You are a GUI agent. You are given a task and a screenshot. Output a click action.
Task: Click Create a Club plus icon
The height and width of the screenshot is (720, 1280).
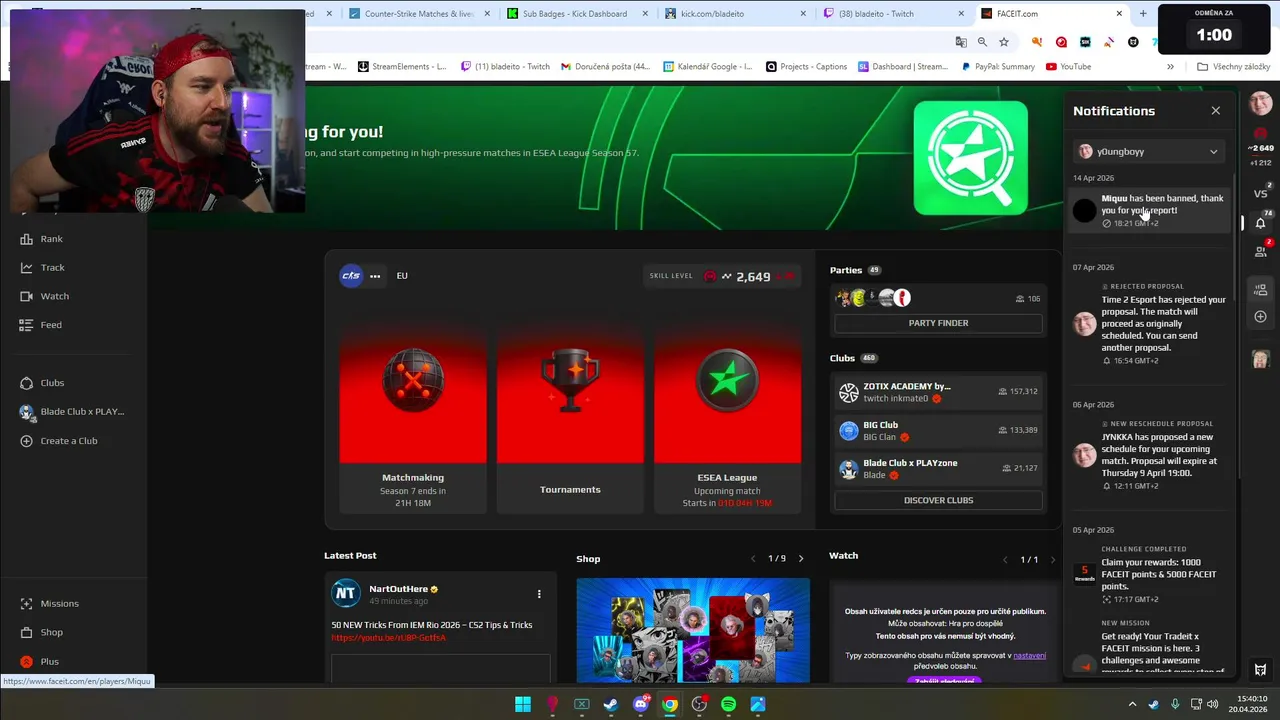(26, 441)
